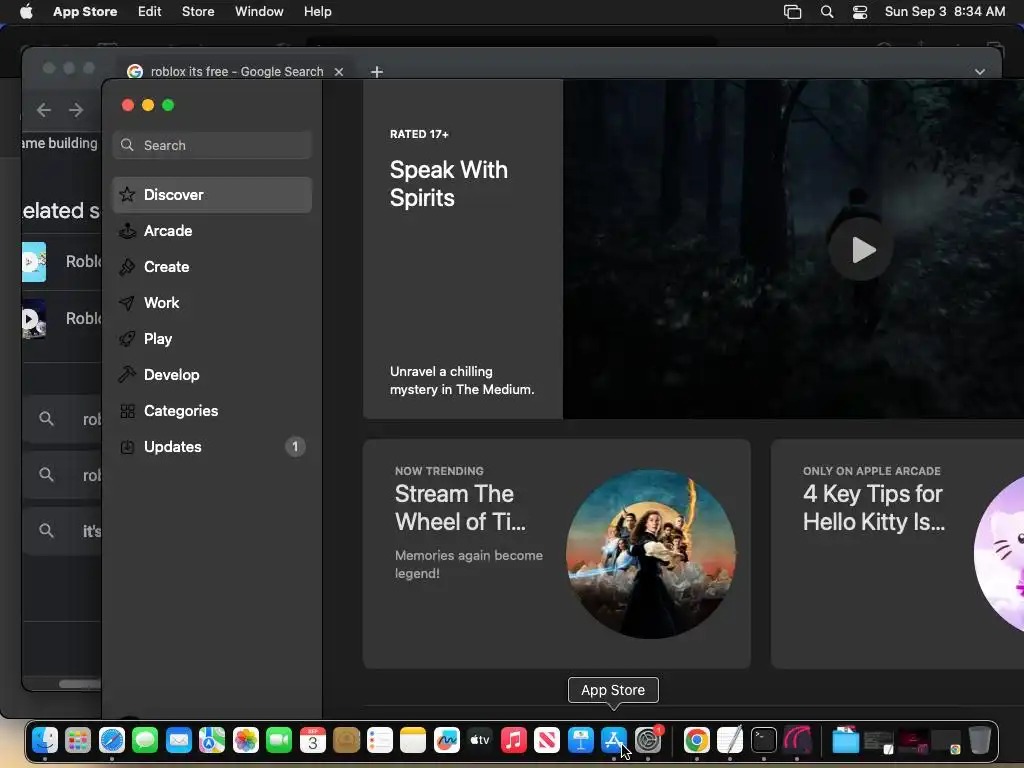Browse Categories in App Store sidebar
This screenshot has width=1024, height=768.
click(x=212, y=410)
